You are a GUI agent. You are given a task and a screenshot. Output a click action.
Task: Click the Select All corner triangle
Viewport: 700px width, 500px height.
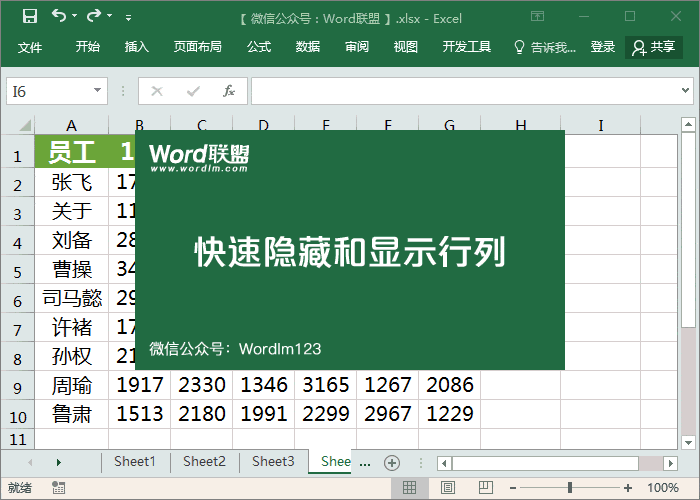[x=25, y=125]
